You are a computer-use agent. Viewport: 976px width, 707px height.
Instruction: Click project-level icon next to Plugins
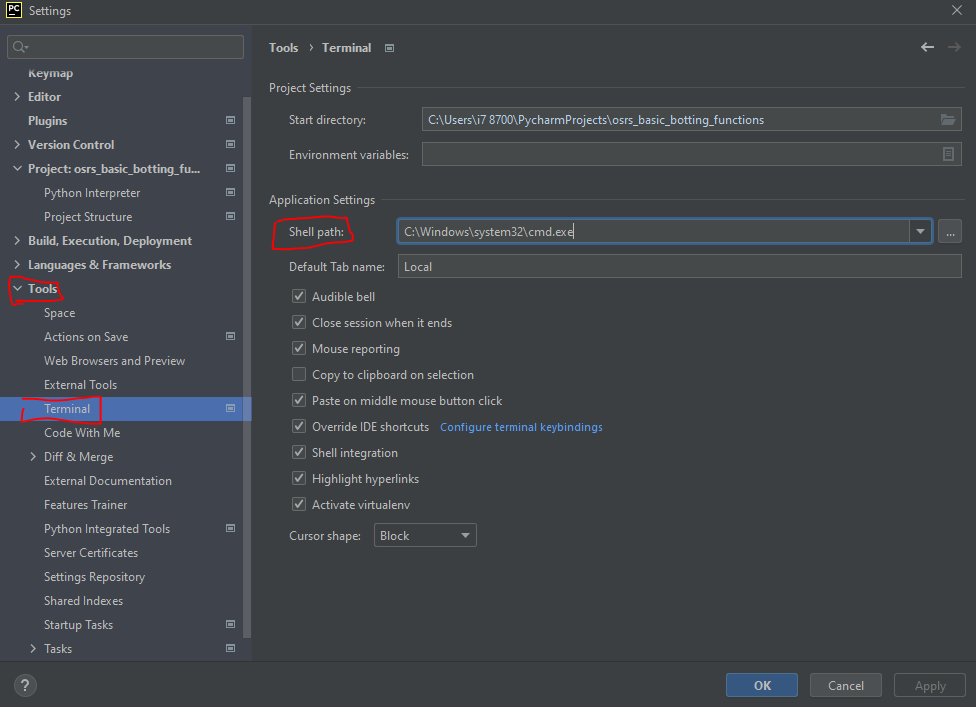tap(230, 120)
